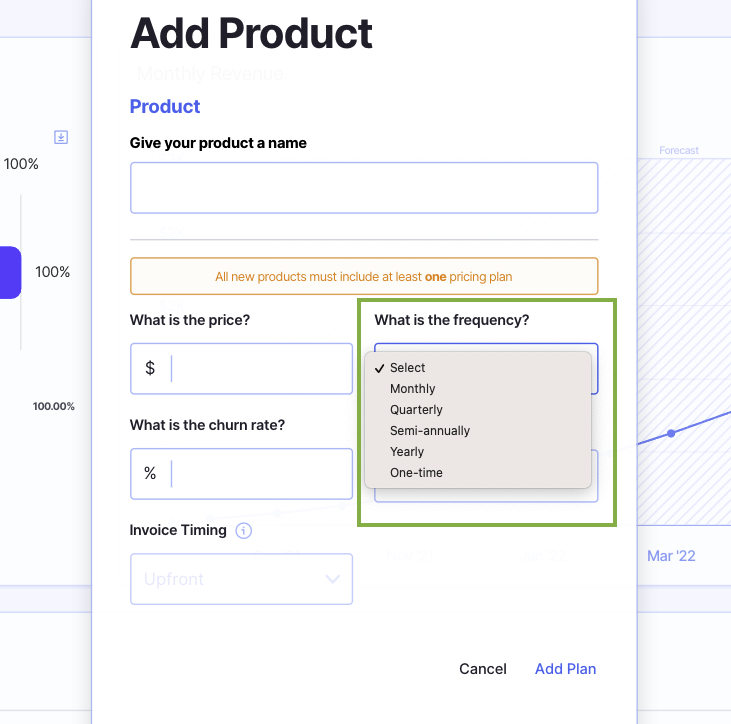
Task: Click inside the product name field
Action: [x=363, y=188]
